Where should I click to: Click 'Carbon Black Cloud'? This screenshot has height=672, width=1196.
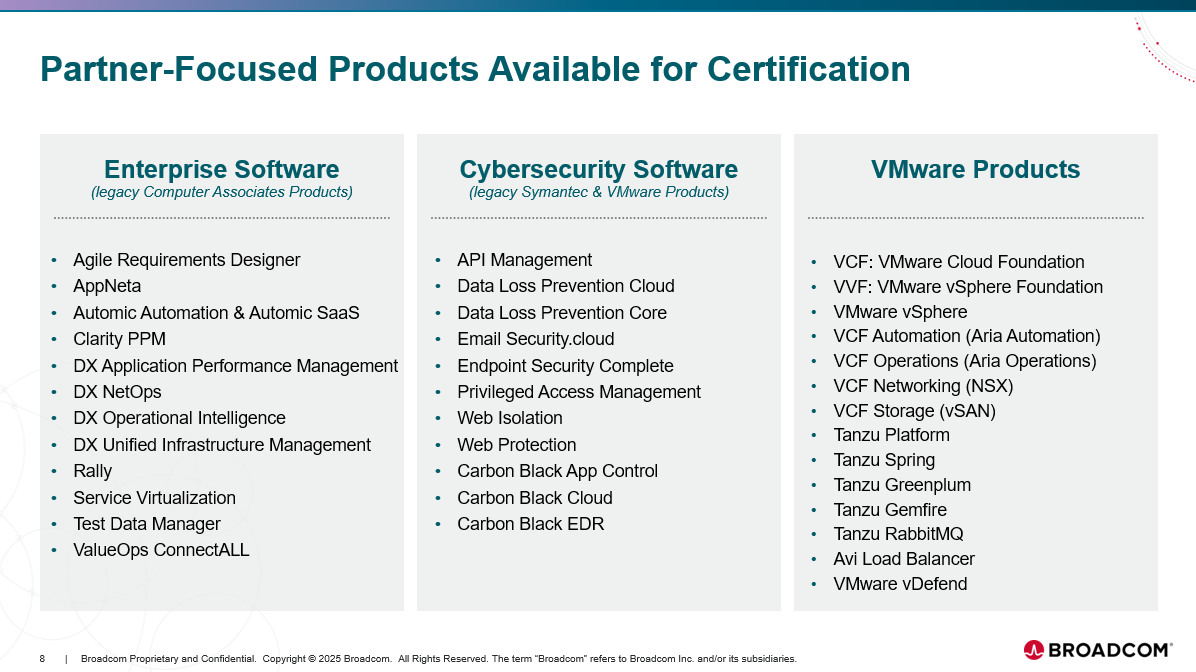click(x=535, y=498)
